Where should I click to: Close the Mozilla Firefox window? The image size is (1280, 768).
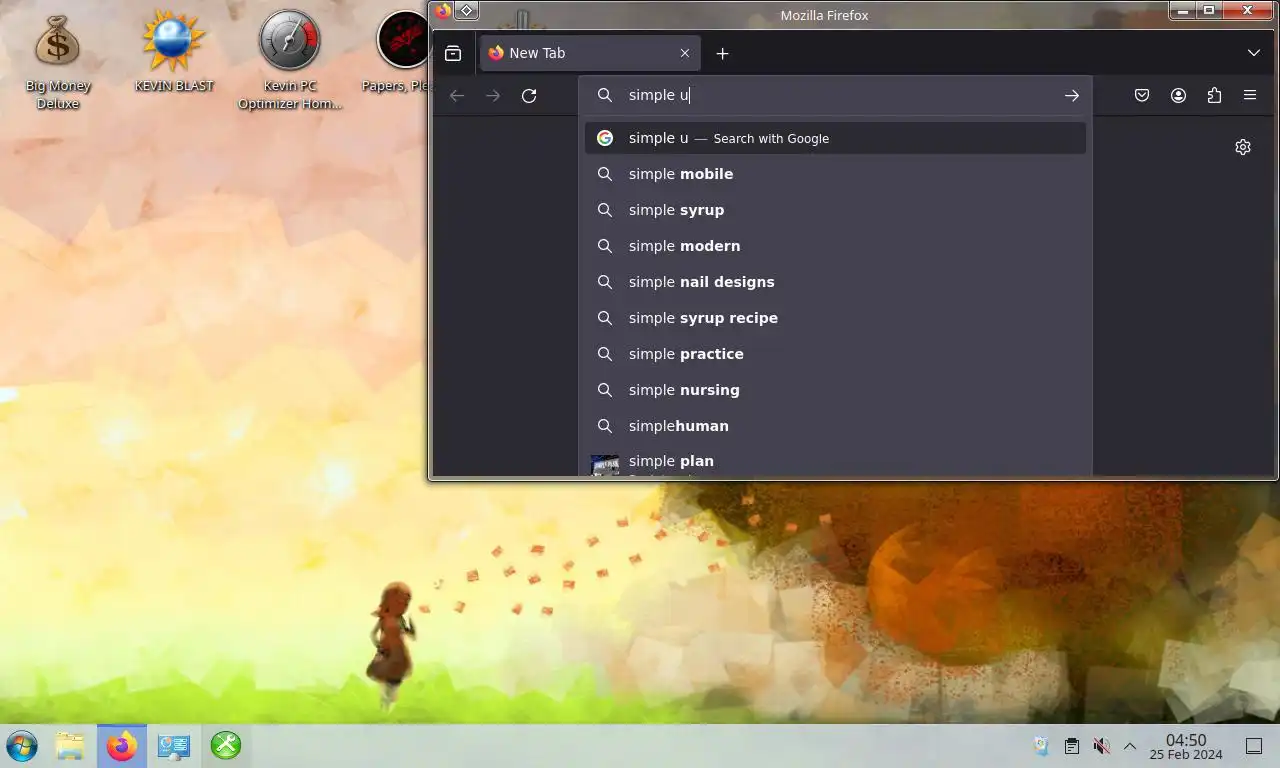pyautogui.click(x=1248, y=10)
